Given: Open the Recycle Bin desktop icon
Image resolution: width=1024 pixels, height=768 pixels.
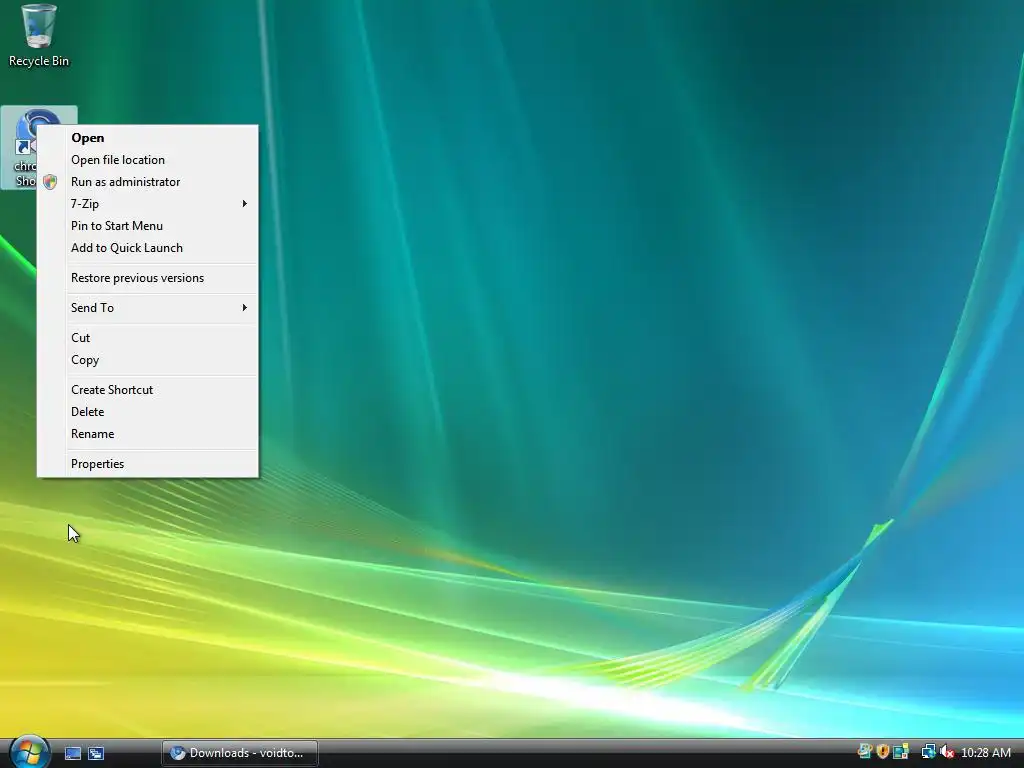Looking at the screenshot, I should pos(38,35).
